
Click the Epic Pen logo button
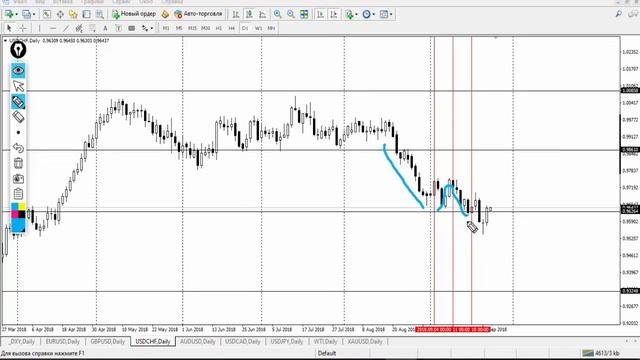pos(18,50)
